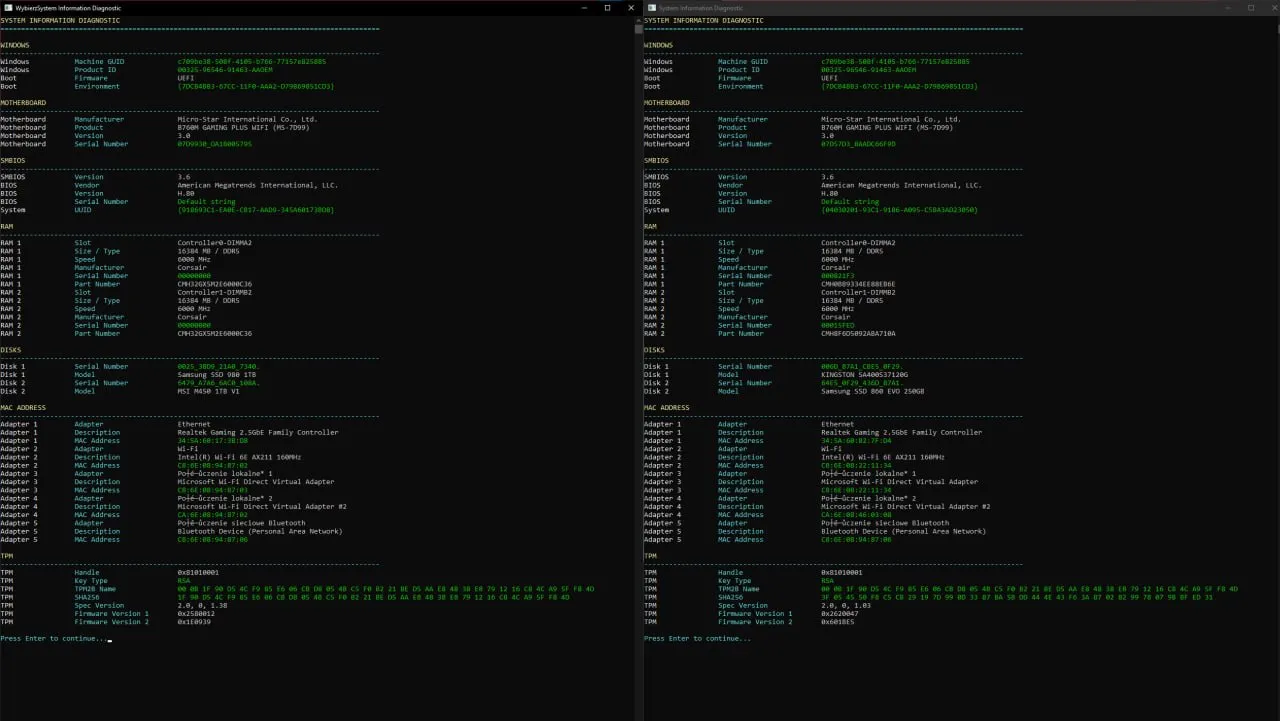This screenshot has height=721, width=1280.
Task: Click TPM Handle '0x81010001' in left window
Action: 197,572
